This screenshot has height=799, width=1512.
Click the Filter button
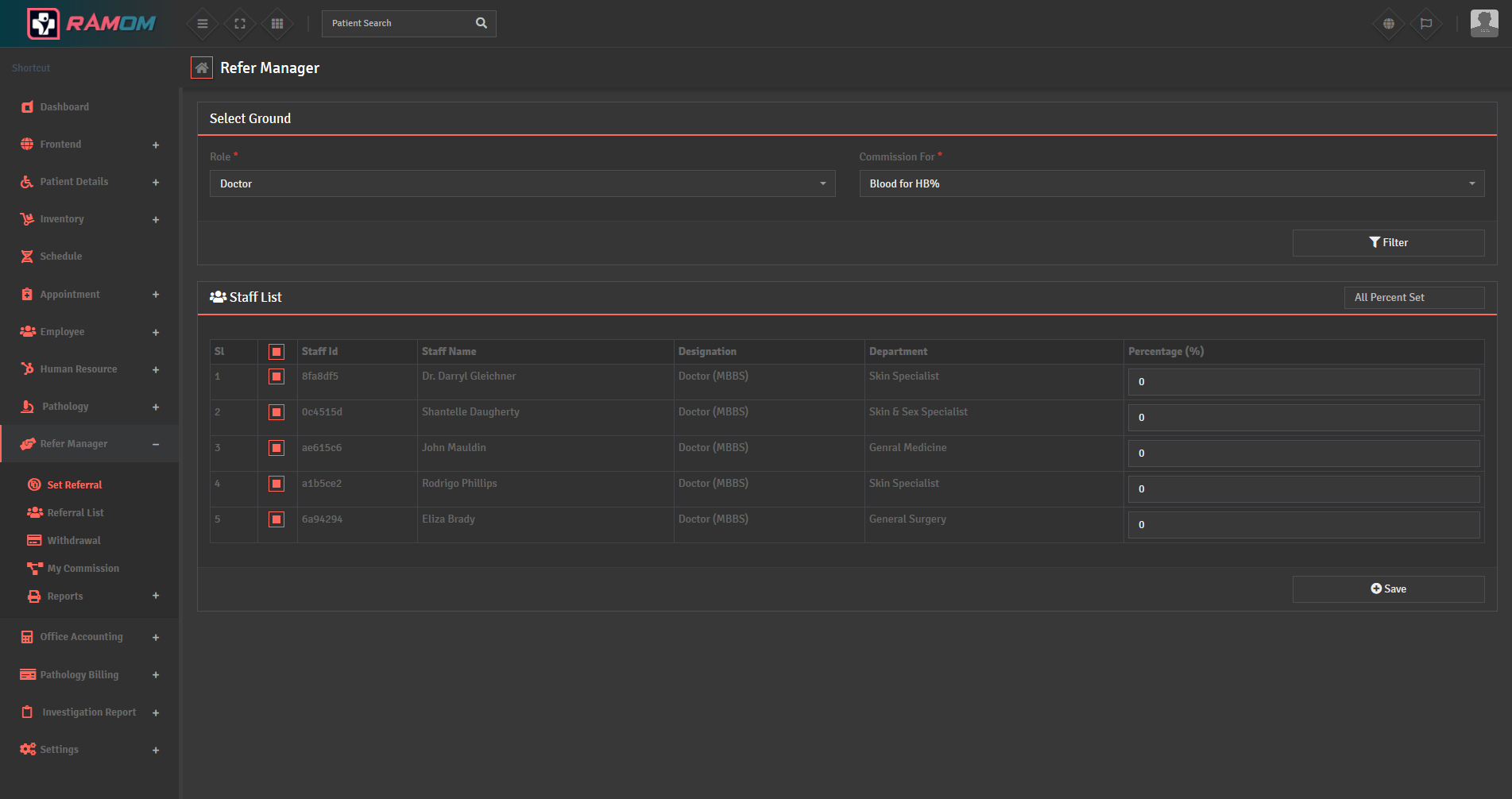(x=1388, y=242)
